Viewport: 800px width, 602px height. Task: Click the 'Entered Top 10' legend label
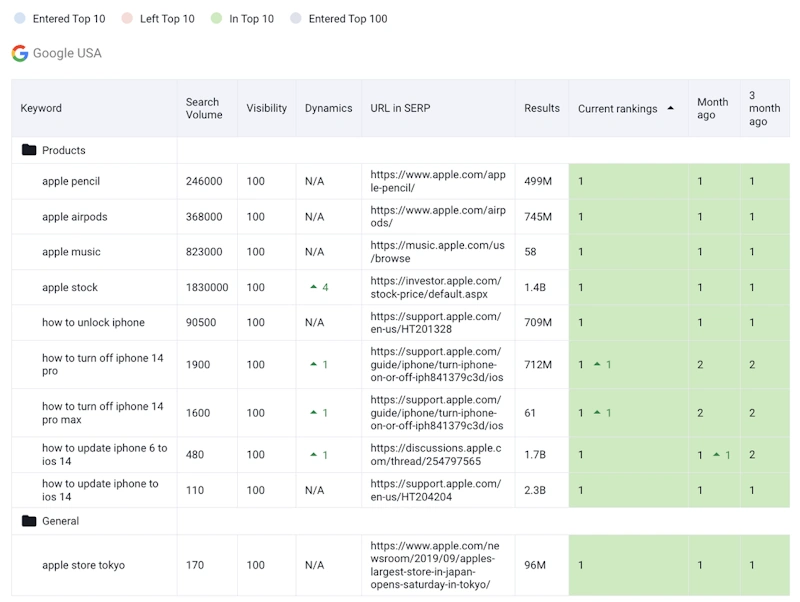69,19
